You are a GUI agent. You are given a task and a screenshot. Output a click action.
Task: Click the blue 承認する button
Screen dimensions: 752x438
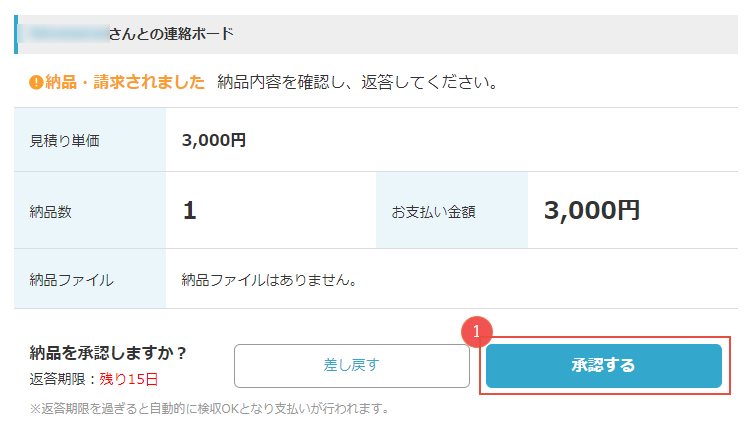pyautogui.click(x=603, y=366)
